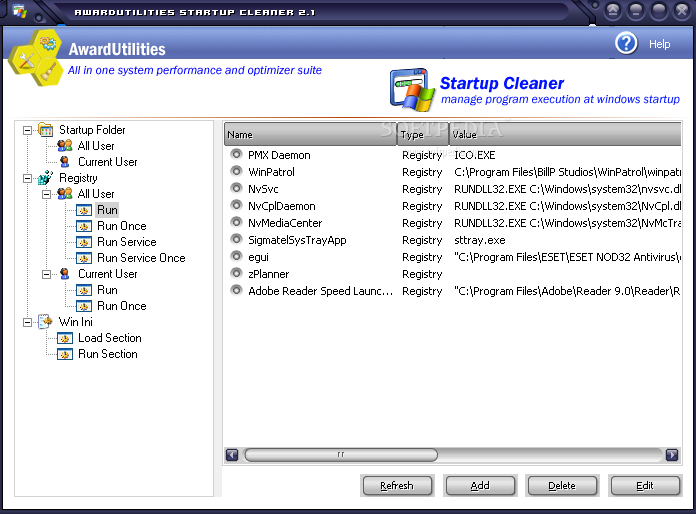This screenshot has height=514, width=696.
Task: Select Run Once under All User
Action: click(122, 226)
